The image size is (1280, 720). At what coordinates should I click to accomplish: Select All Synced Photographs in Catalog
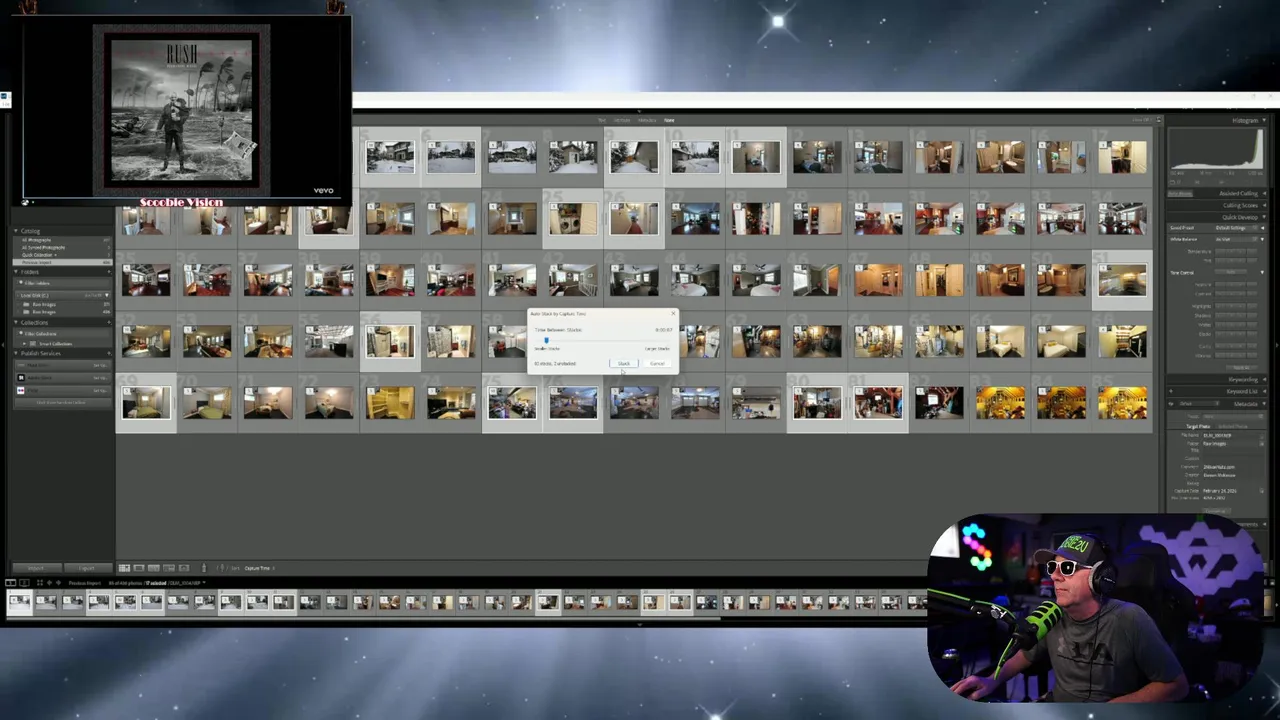43,247
